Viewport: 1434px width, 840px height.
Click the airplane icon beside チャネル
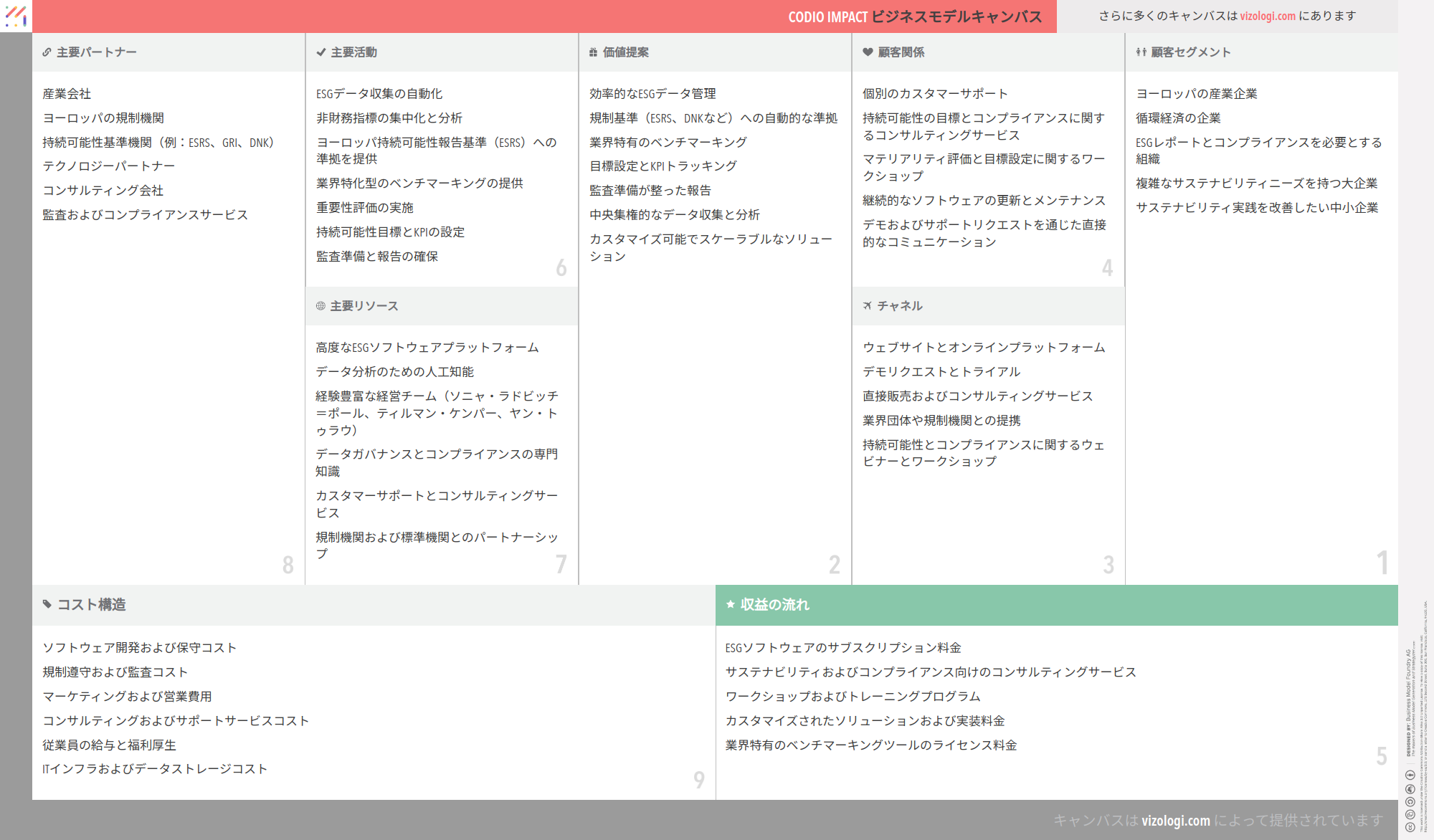[868, 306]
